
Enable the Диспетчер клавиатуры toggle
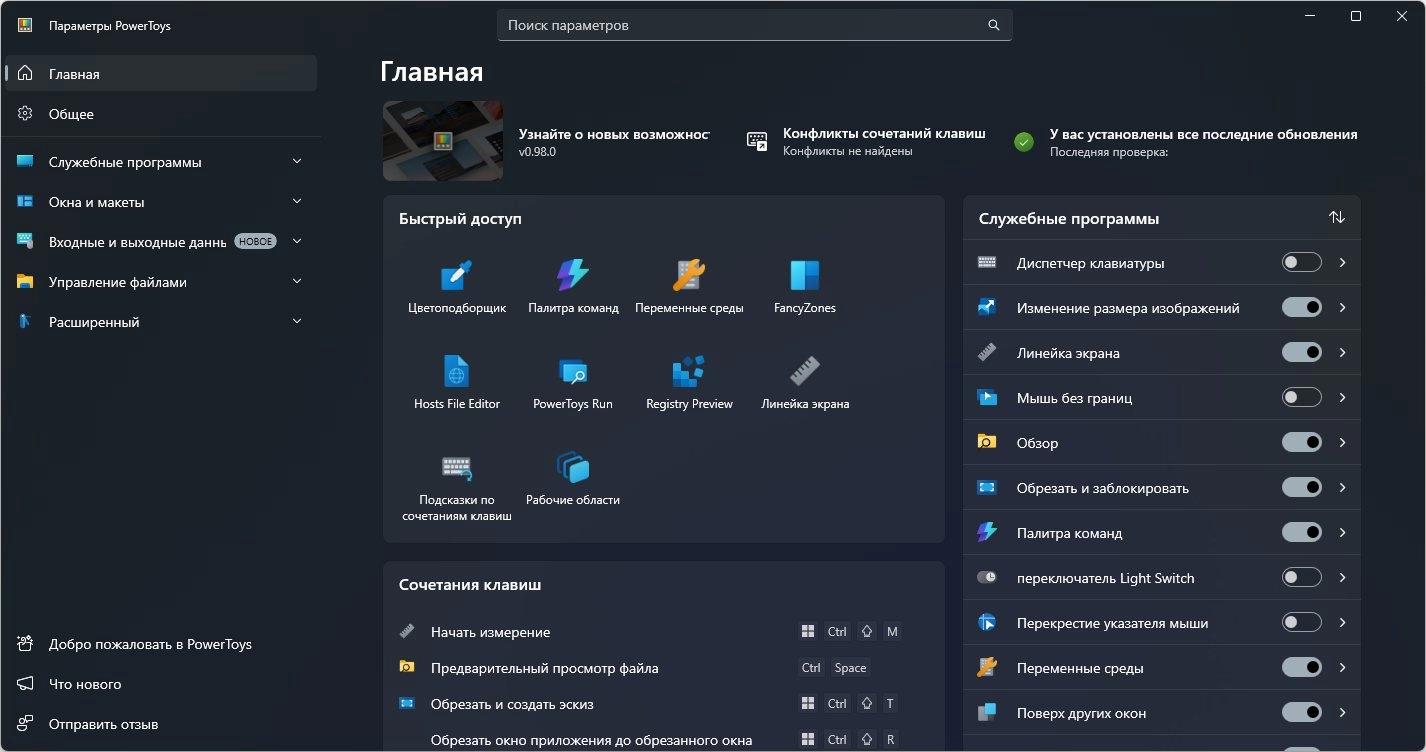[1302, 263]
